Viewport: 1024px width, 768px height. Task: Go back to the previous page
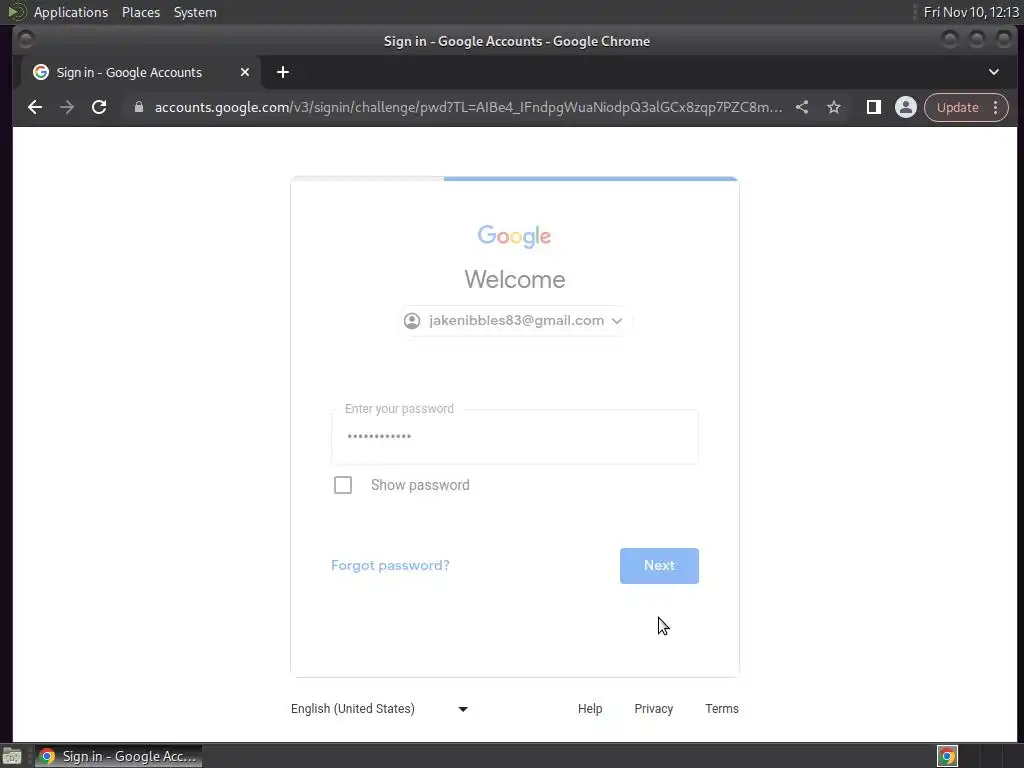pyautogui.click(x=35, y=107)
